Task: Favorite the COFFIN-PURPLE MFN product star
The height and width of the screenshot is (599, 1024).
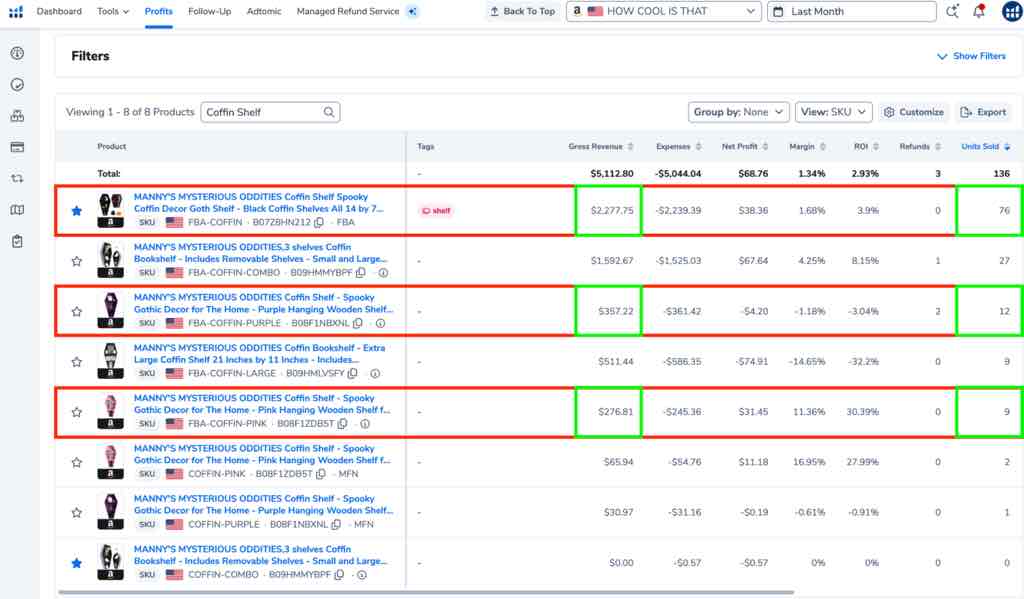Action: click(76, 512)
